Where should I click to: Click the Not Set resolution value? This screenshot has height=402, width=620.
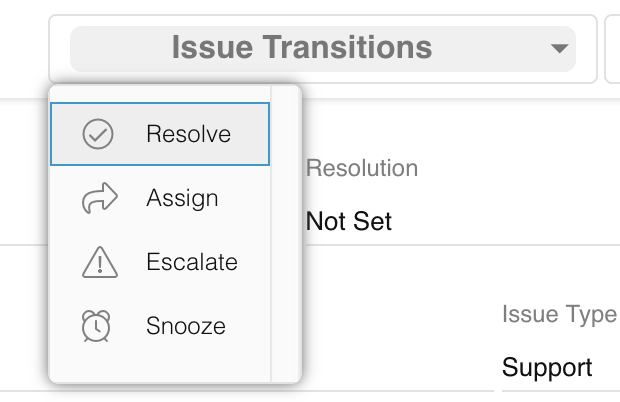(349, 221)
